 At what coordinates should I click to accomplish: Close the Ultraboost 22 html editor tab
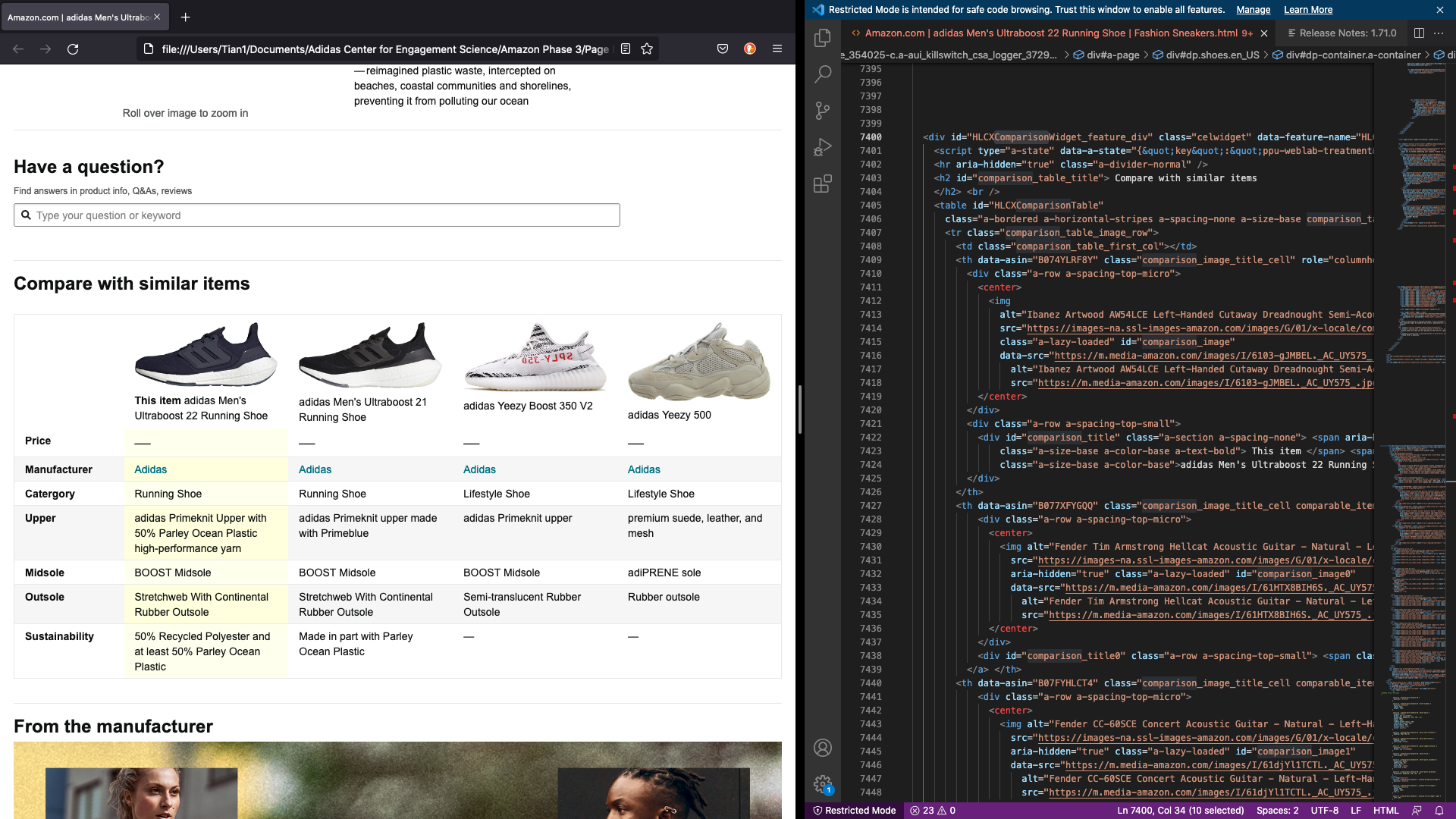1264,33
